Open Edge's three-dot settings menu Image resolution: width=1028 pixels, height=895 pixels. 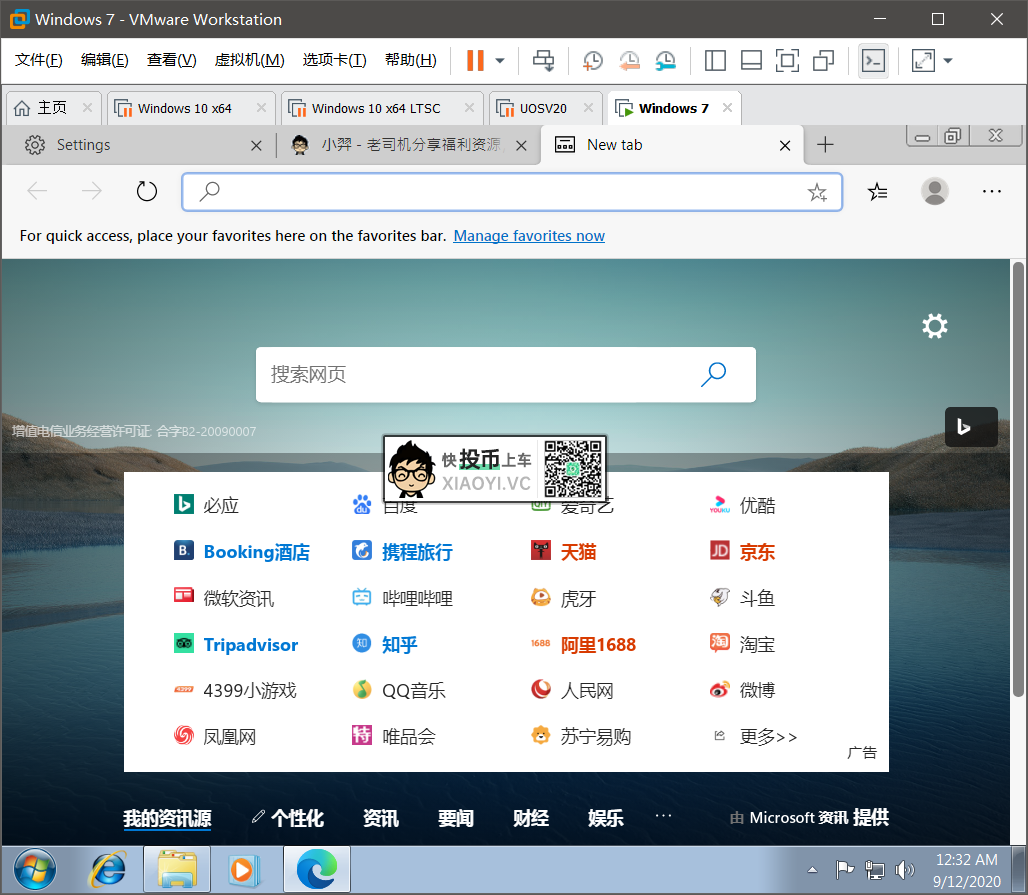click(991, 192)
